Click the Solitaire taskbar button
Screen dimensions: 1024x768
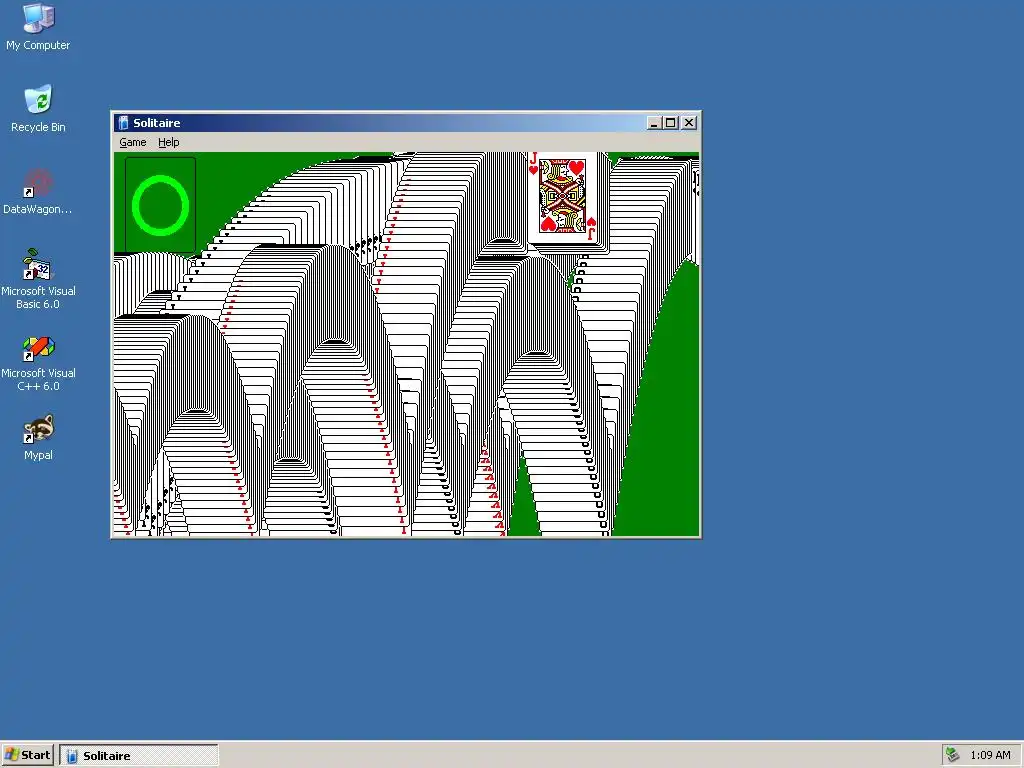[x=139, y=756]
